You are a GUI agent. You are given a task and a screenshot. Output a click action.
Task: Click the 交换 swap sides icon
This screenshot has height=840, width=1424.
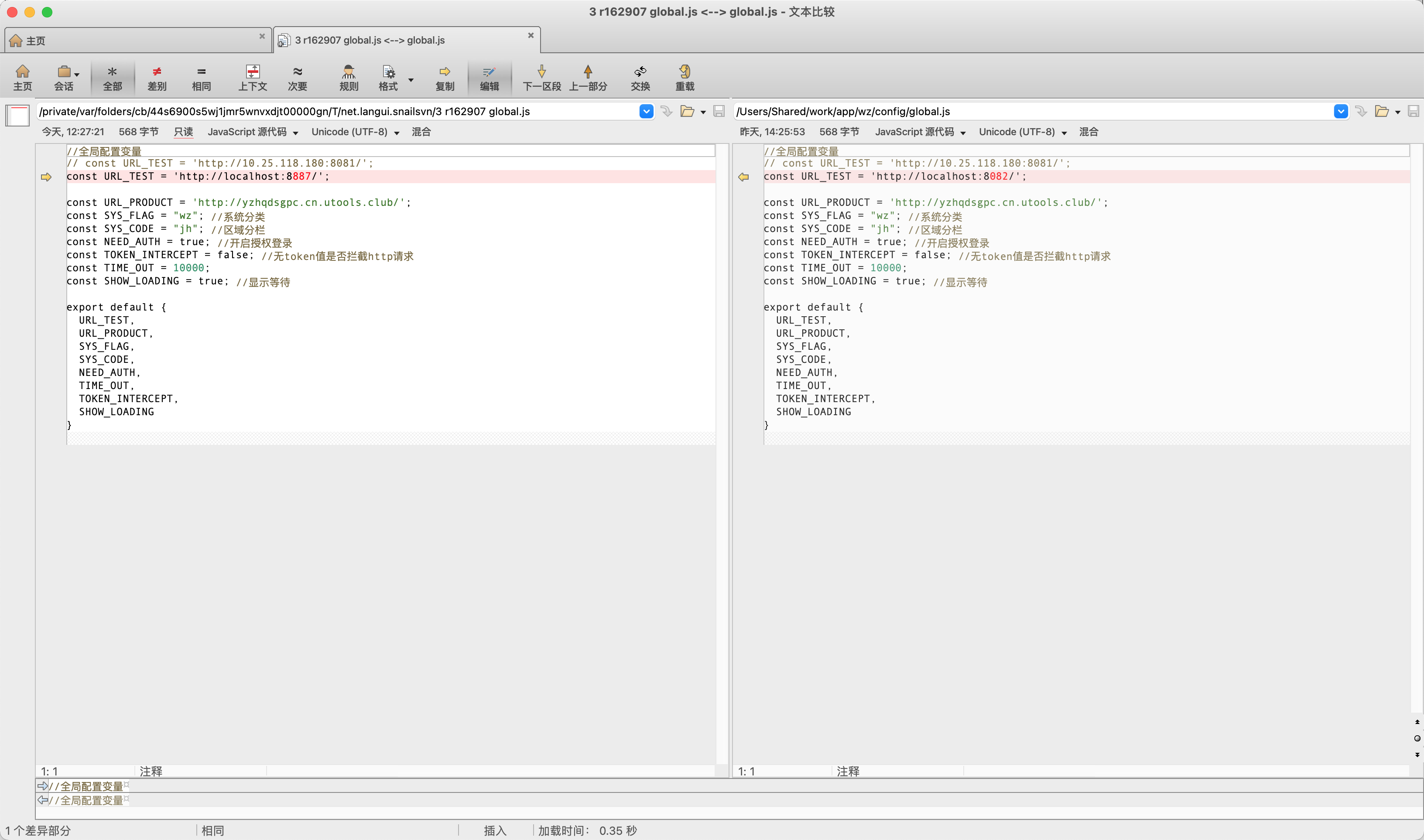coord(640,72)
